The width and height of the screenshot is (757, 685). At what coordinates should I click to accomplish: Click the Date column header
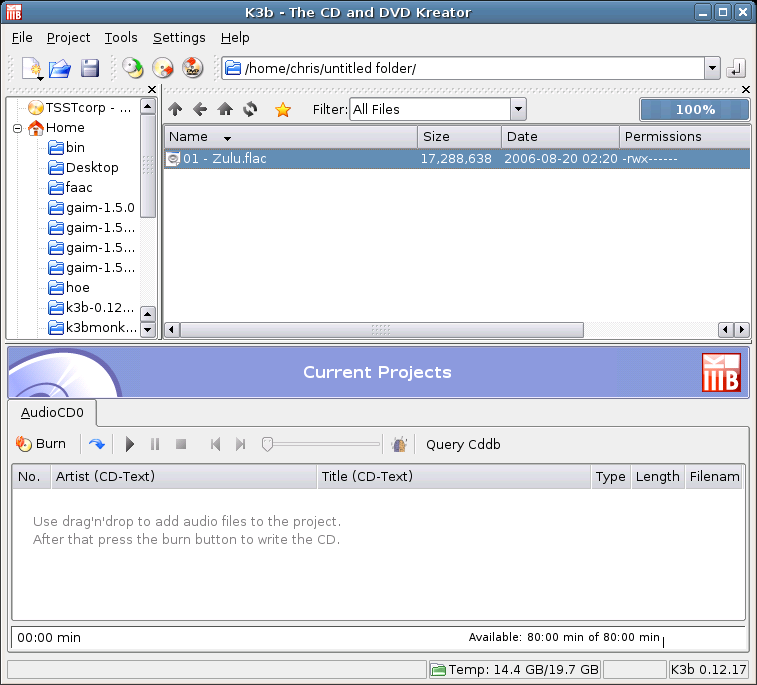pyautogui.click(x=561, y=137)
